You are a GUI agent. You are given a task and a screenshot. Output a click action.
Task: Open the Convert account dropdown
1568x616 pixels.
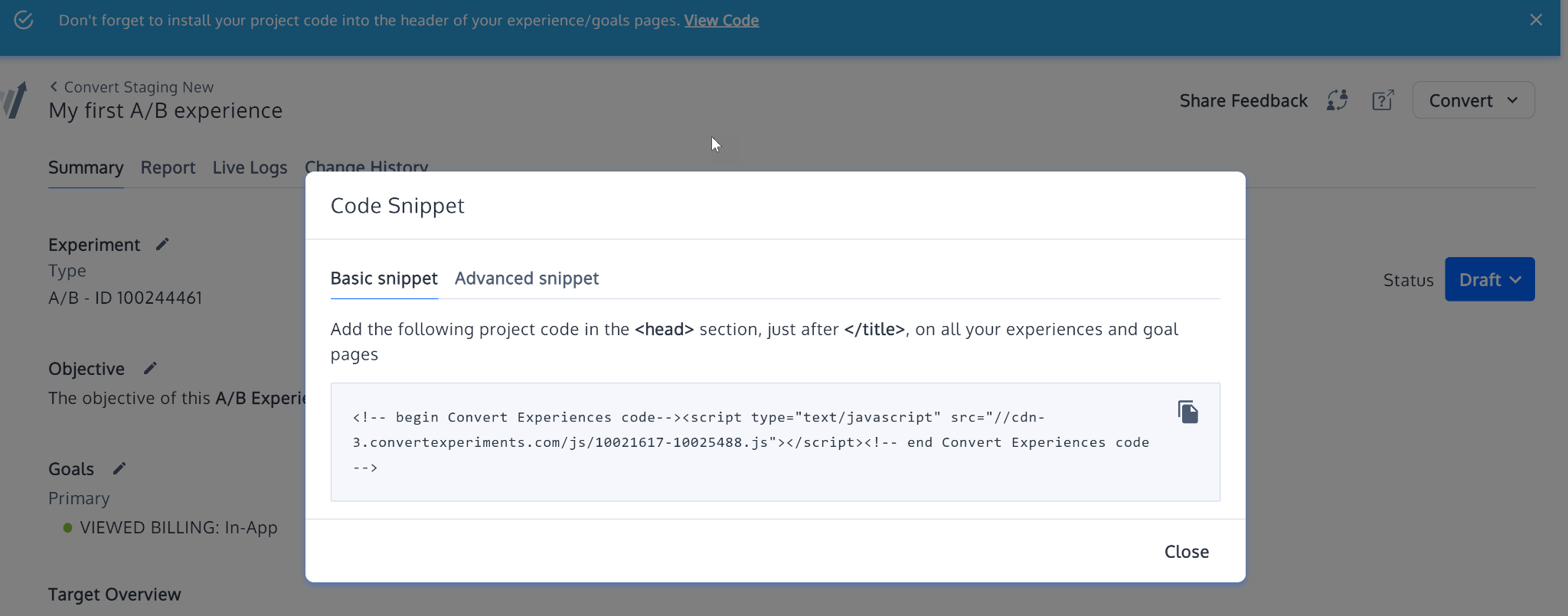tap(1473, 100)
